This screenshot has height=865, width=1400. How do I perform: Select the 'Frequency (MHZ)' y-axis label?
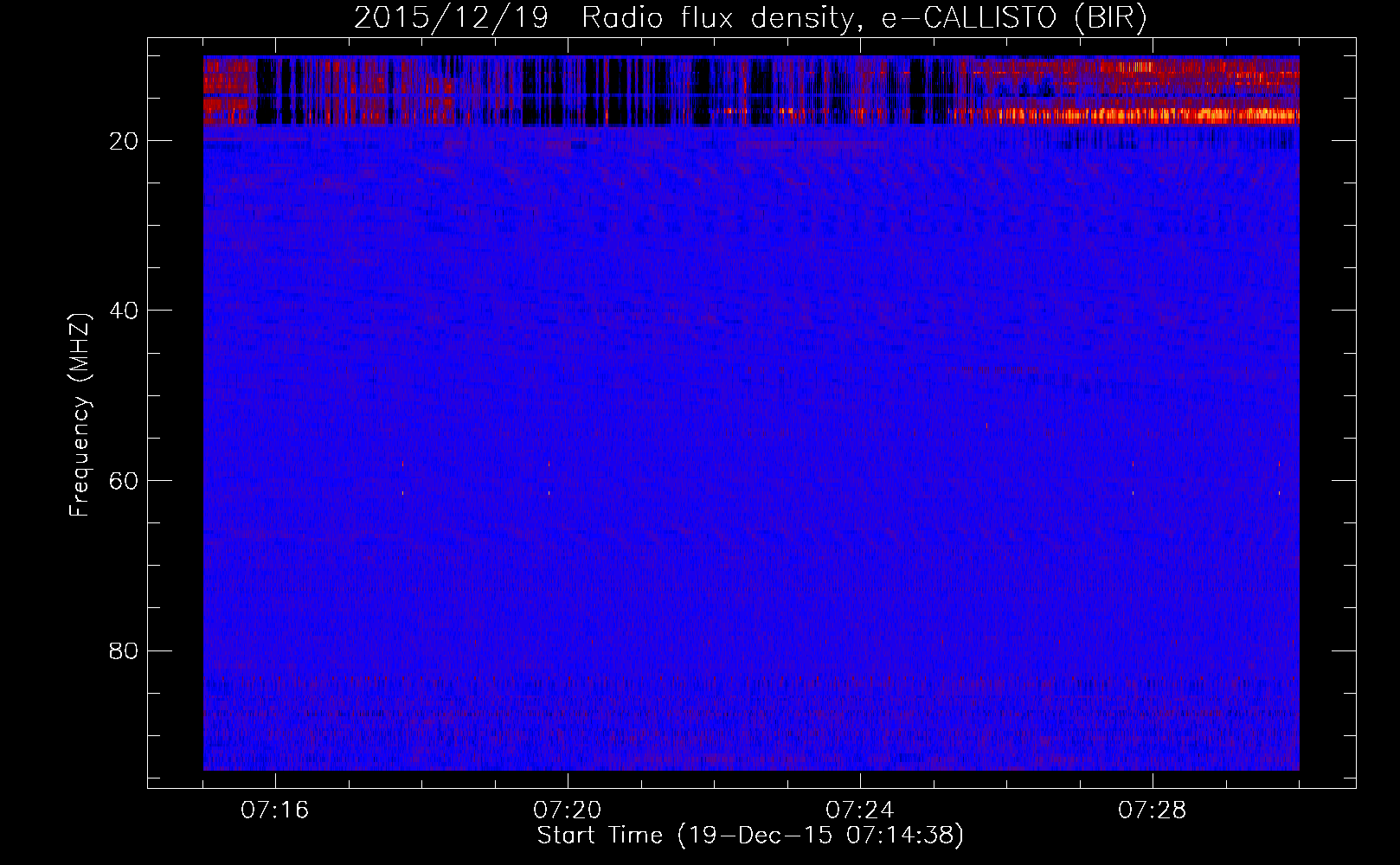(80, 415)
